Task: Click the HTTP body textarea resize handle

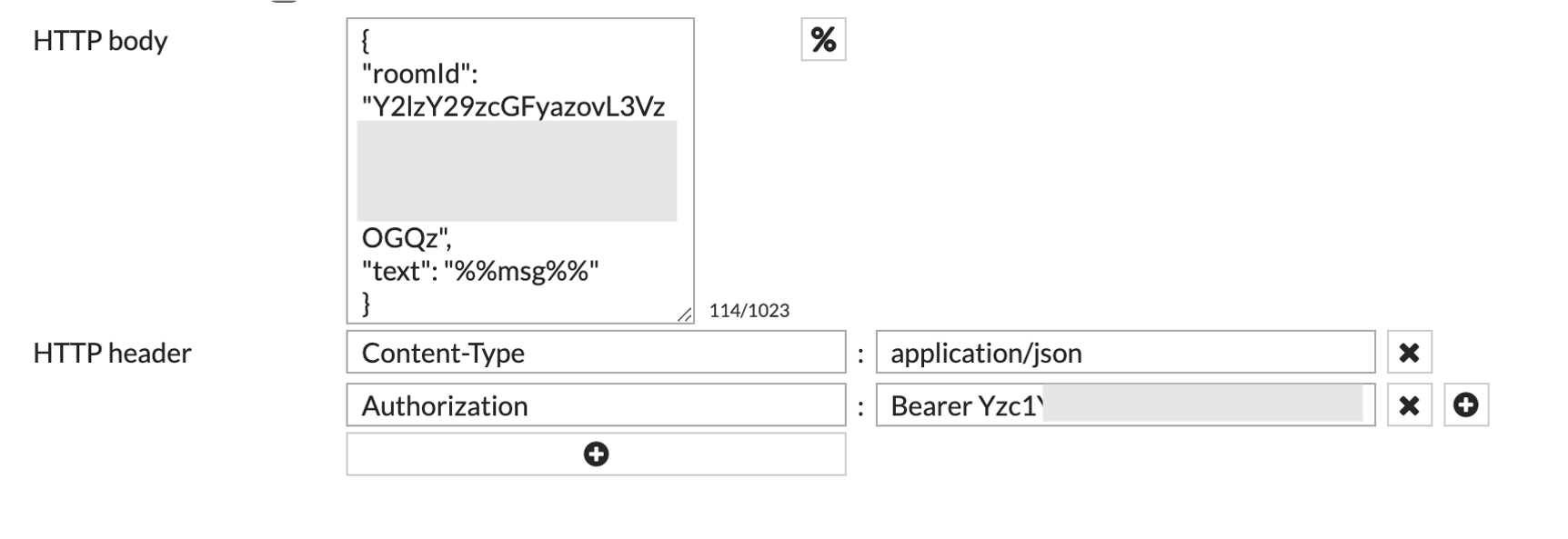Action: 684,314
